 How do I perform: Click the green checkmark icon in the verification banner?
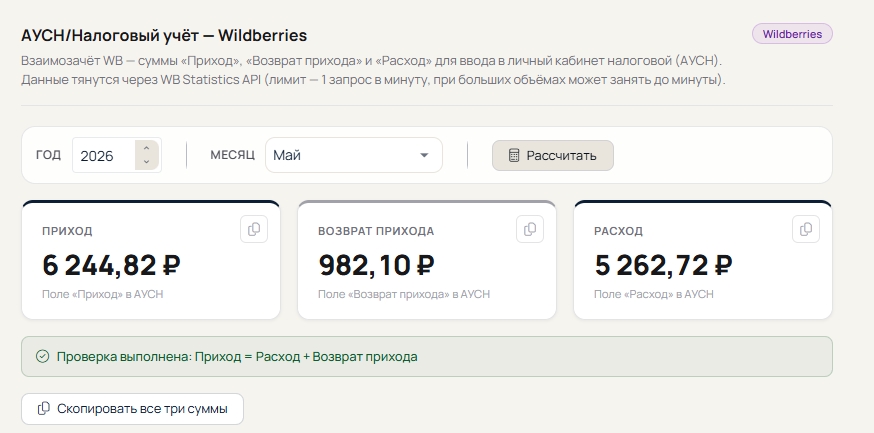(x=42, y=356)
